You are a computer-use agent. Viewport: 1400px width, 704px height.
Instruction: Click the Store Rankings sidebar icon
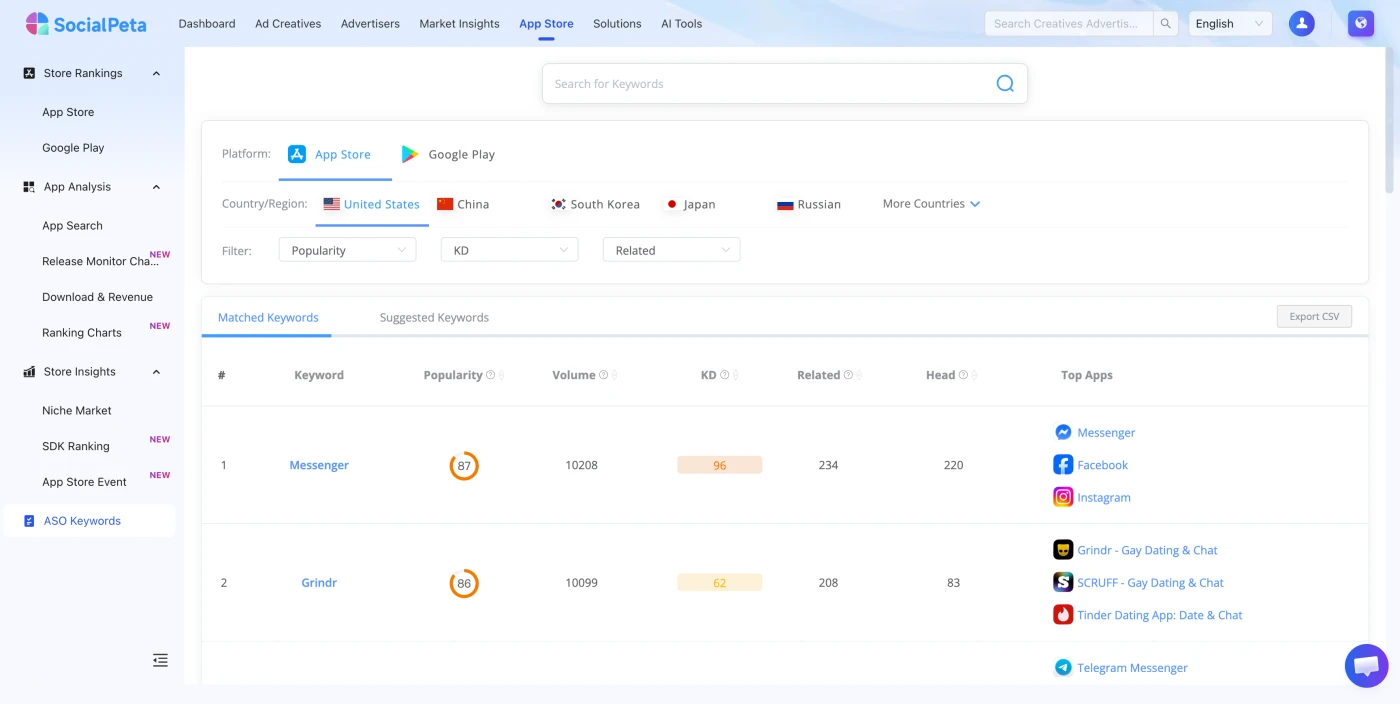[x=29, y=73]
